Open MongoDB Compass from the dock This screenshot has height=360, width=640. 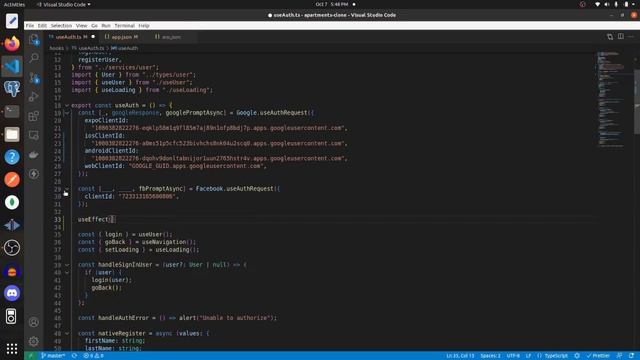pos(12,202)
